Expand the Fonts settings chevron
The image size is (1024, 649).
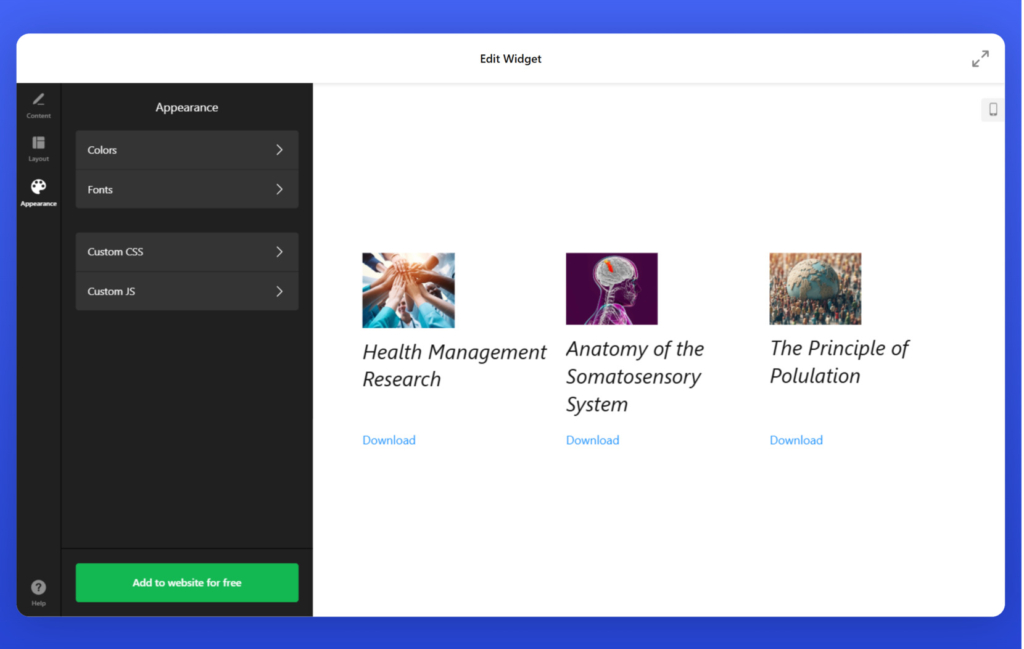click(279, 190)
